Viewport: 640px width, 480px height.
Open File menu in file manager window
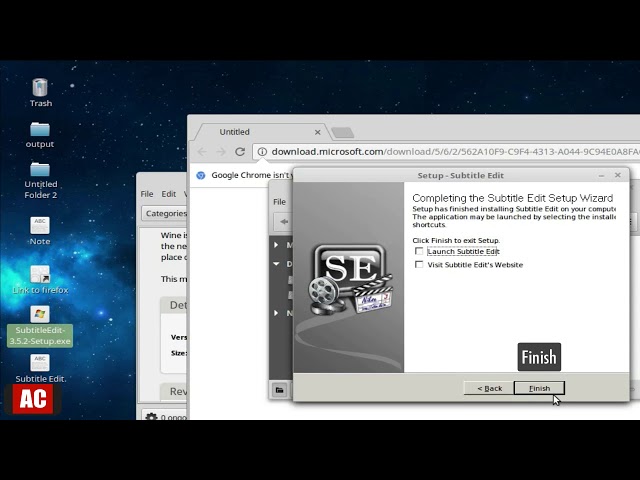pos(280,202)
